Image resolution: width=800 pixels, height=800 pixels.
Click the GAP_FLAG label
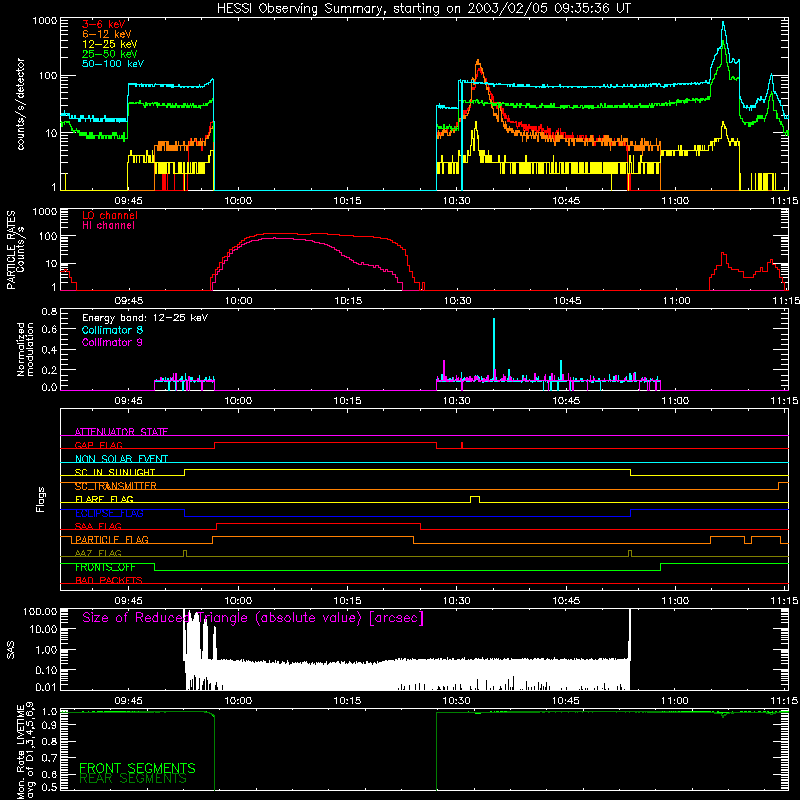[x=98, y=445]
